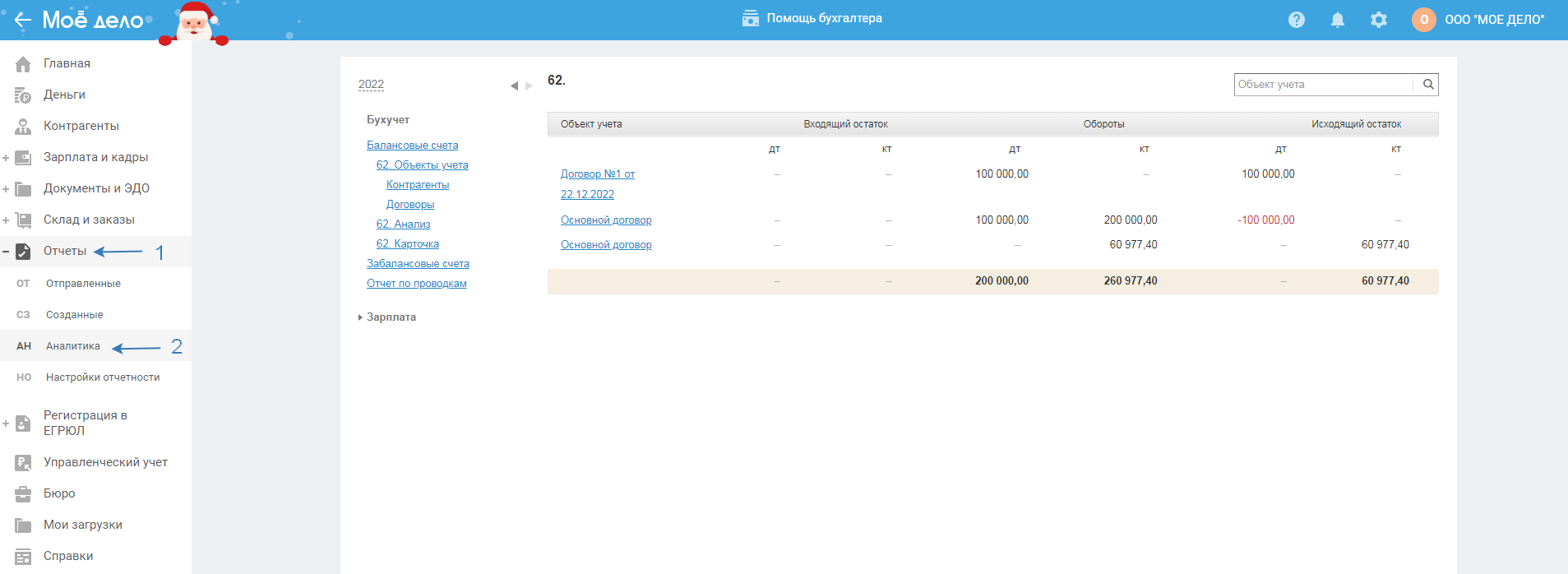Viewport: 1568px width, 574px height.
Task: Click the orange user avatar icon
Action: (x=1424, y=20)
